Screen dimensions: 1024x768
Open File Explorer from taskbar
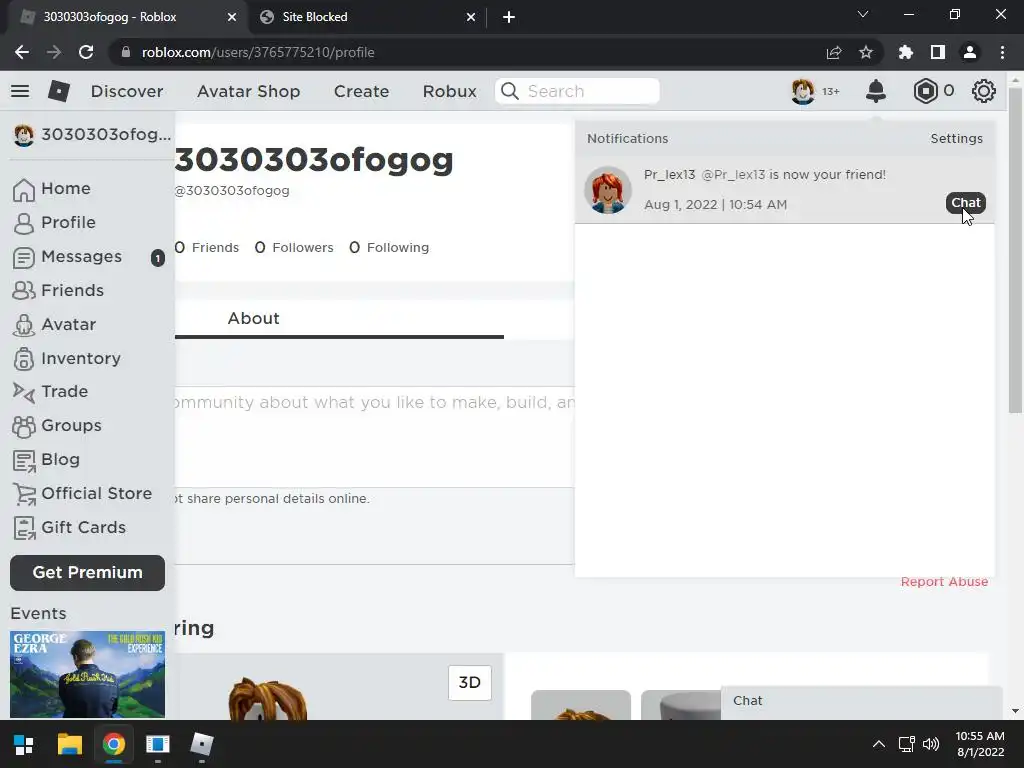pyautogui.click(x=69, y=744)
